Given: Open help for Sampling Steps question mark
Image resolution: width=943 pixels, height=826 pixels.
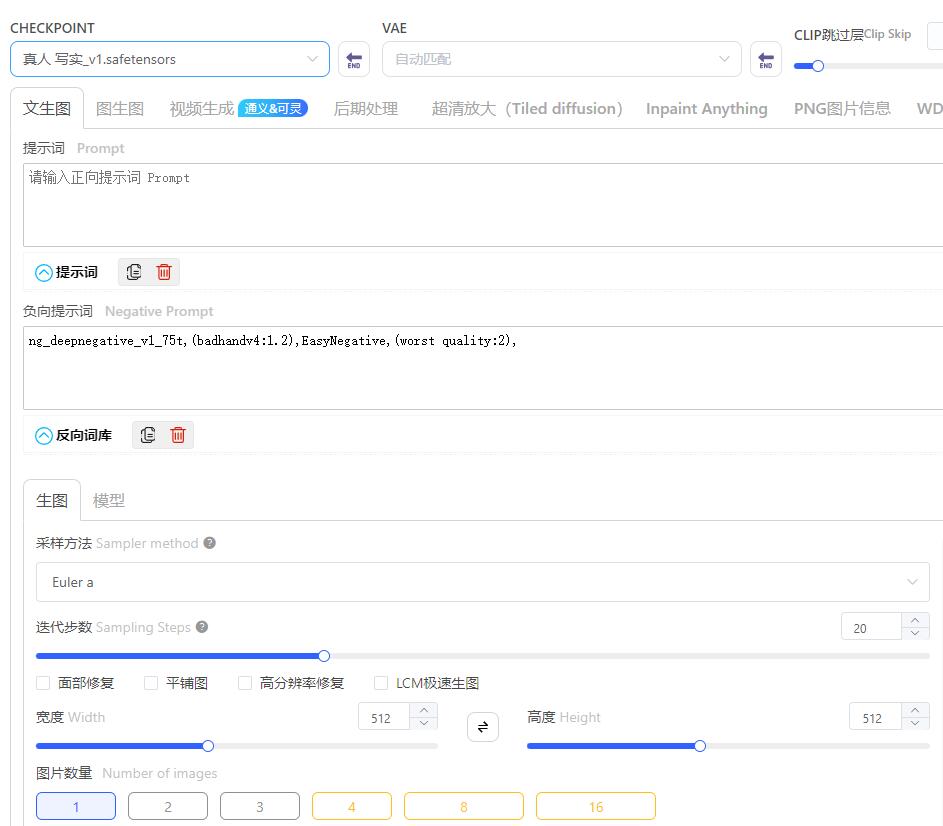Looking at the screenshot, I should tap(202, 627).
